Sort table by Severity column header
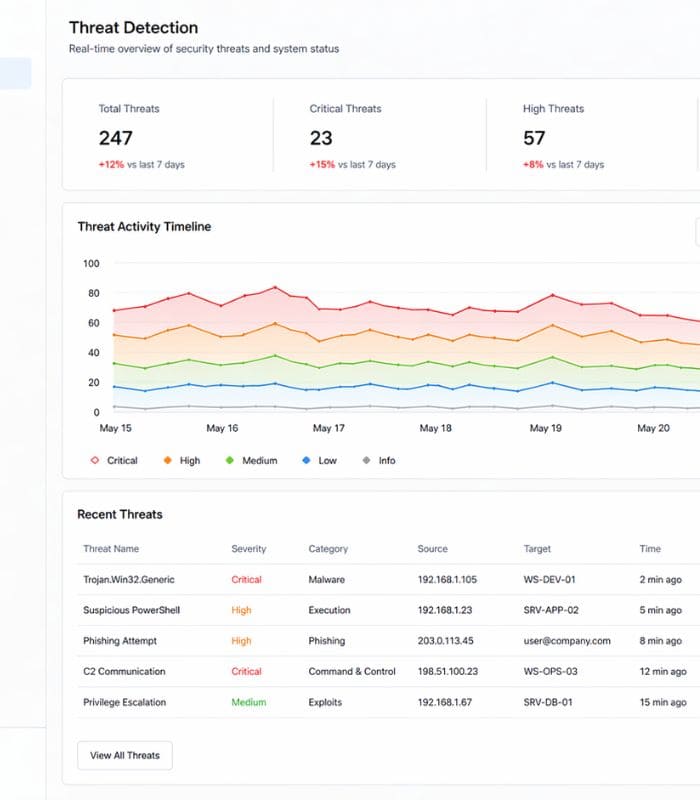 coord(249,549)
